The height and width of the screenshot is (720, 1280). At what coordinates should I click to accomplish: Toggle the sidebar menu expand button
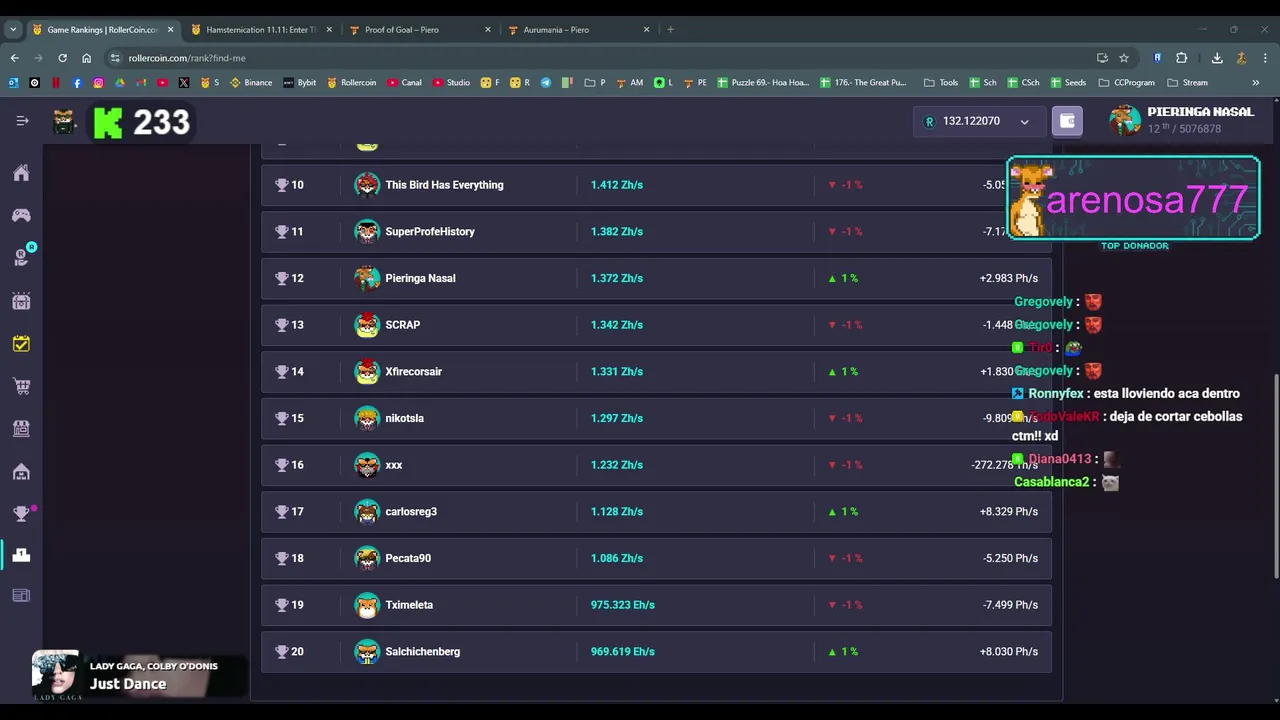[22, 121]
